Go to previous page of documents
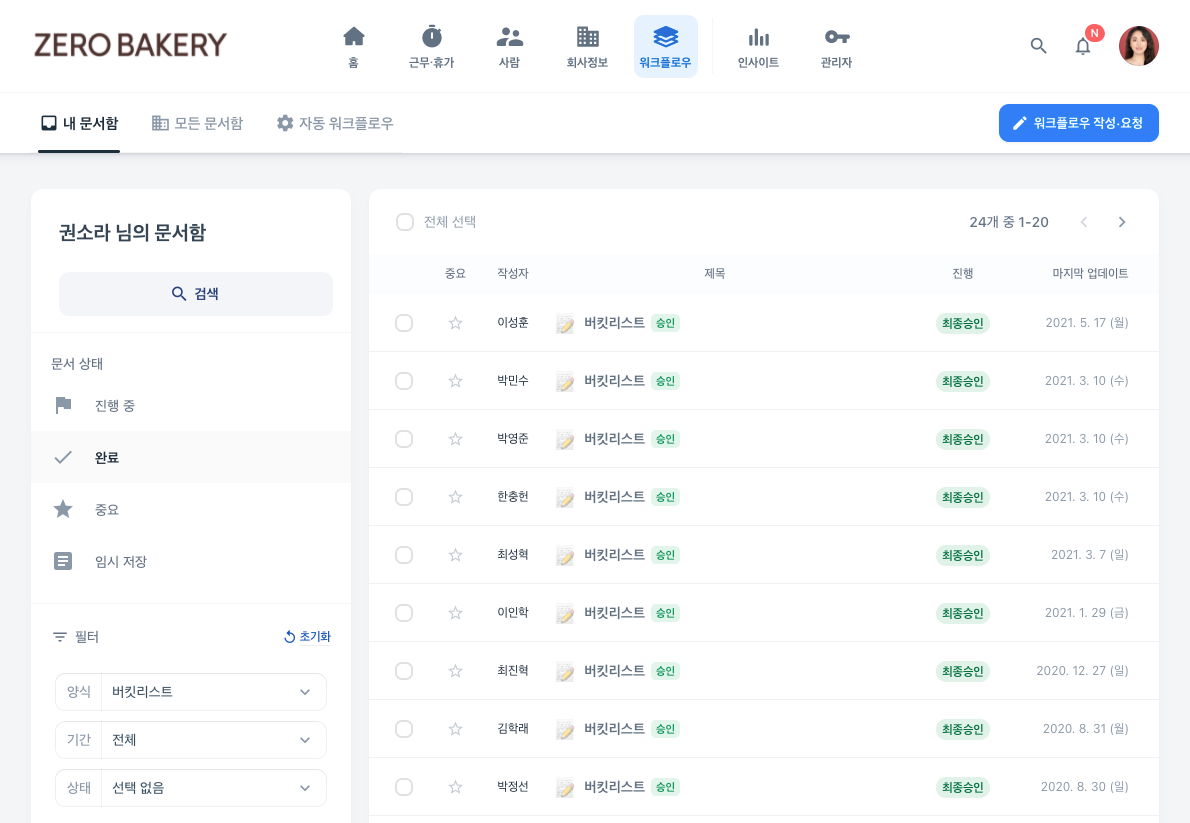The height and width of the screenshot is (823, 1190). click(1084, 222)
